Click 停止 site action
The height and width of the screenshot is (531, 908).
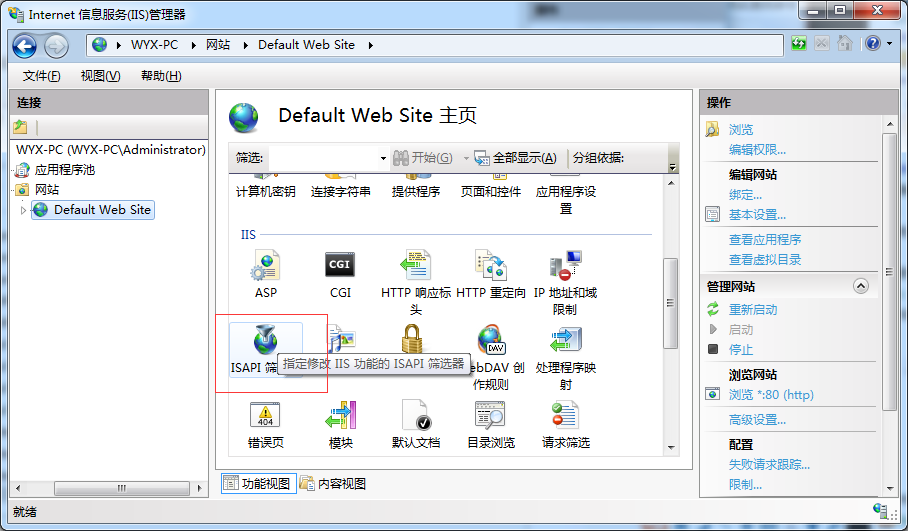[x=741, y=350]
